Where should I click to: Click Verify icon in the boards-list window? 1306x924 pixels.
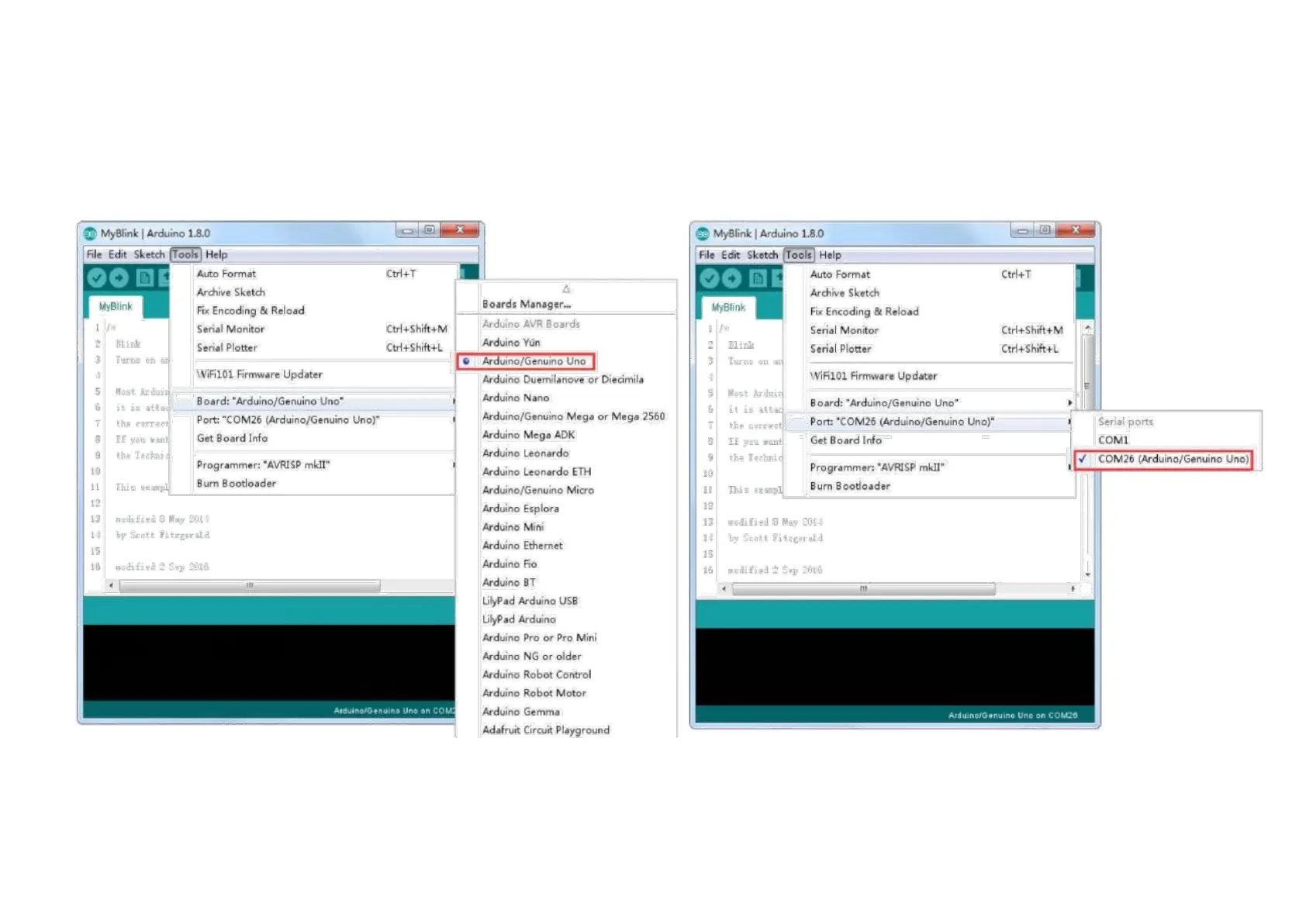pyautogui.click(x=97, y=278)
